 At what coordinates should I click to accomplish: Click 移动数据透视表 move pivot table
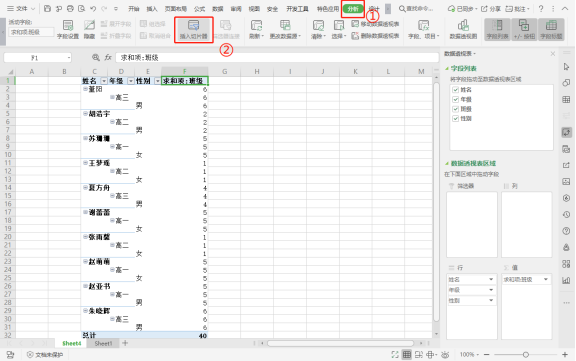point(375,24)
